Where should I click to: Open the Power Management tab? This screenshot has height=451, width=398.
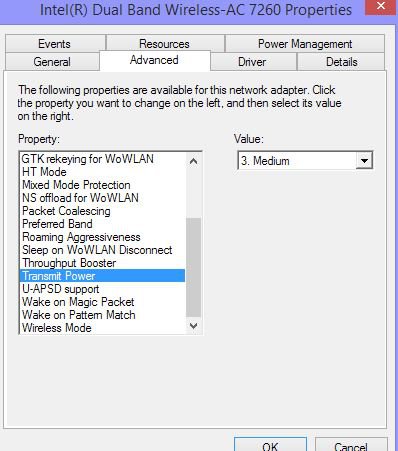[305, 44]
